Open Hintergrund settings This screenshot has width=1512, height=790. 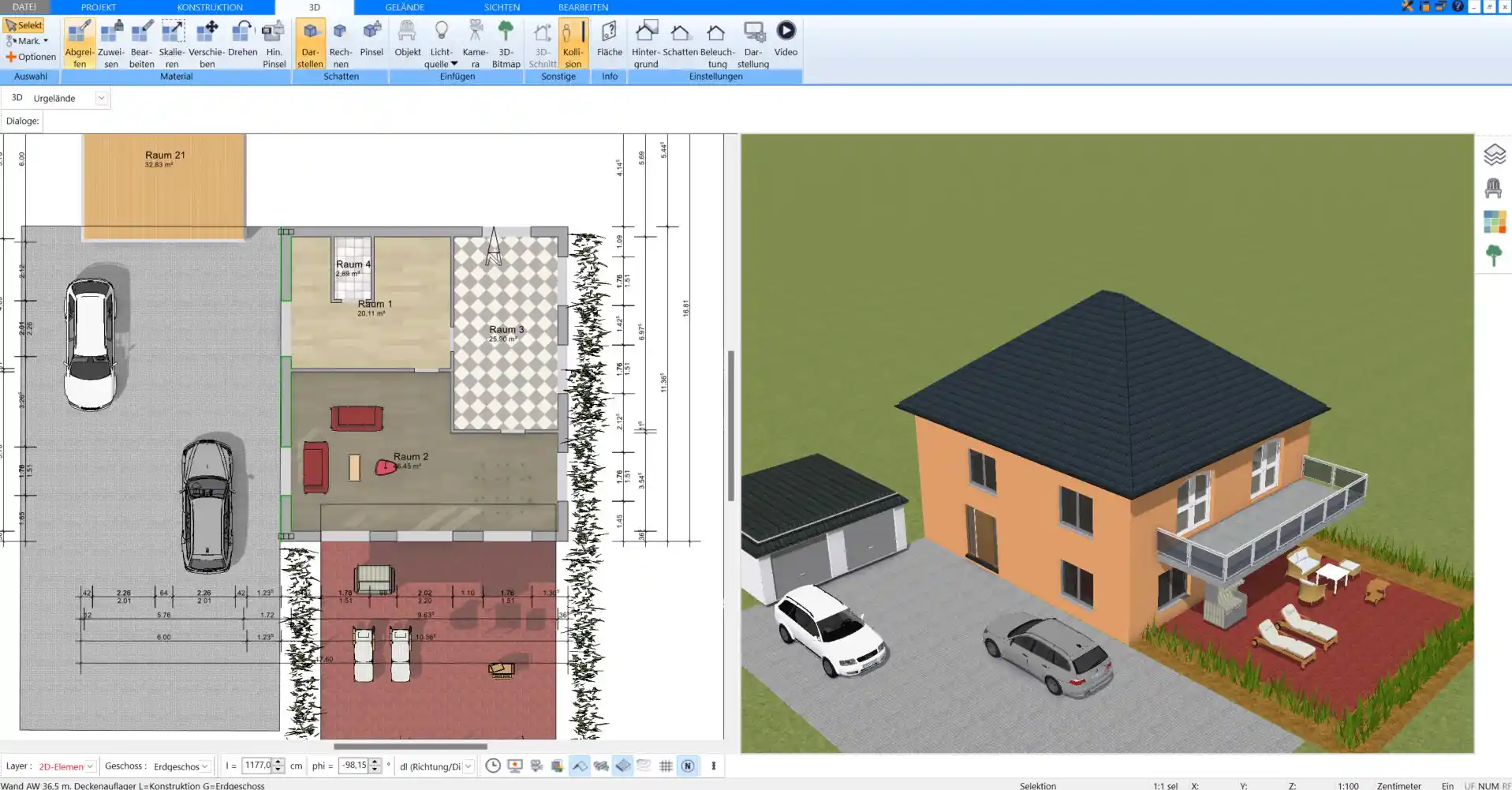645,43
